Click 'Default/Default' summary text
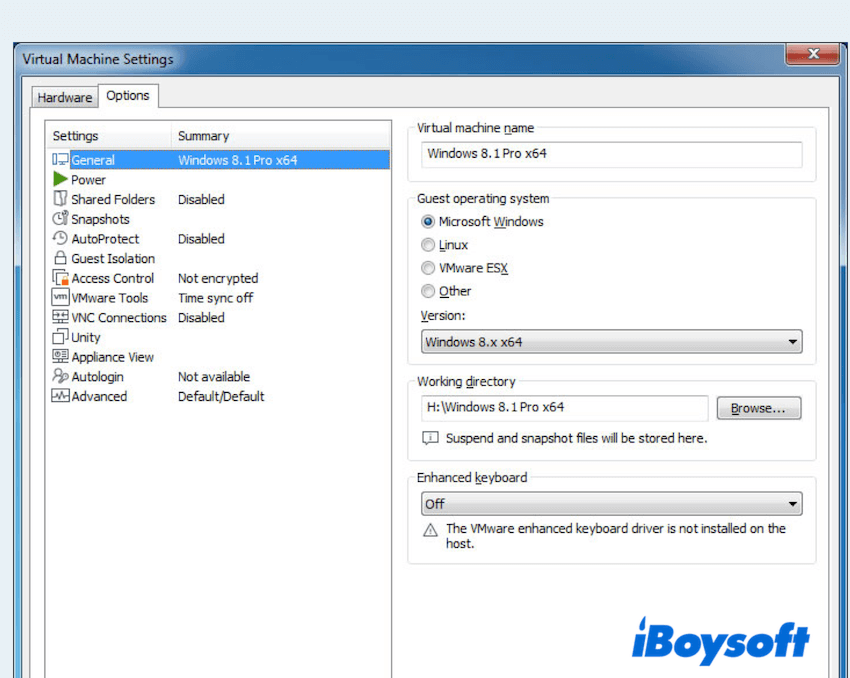850x678 pixels. coord(221,396)
